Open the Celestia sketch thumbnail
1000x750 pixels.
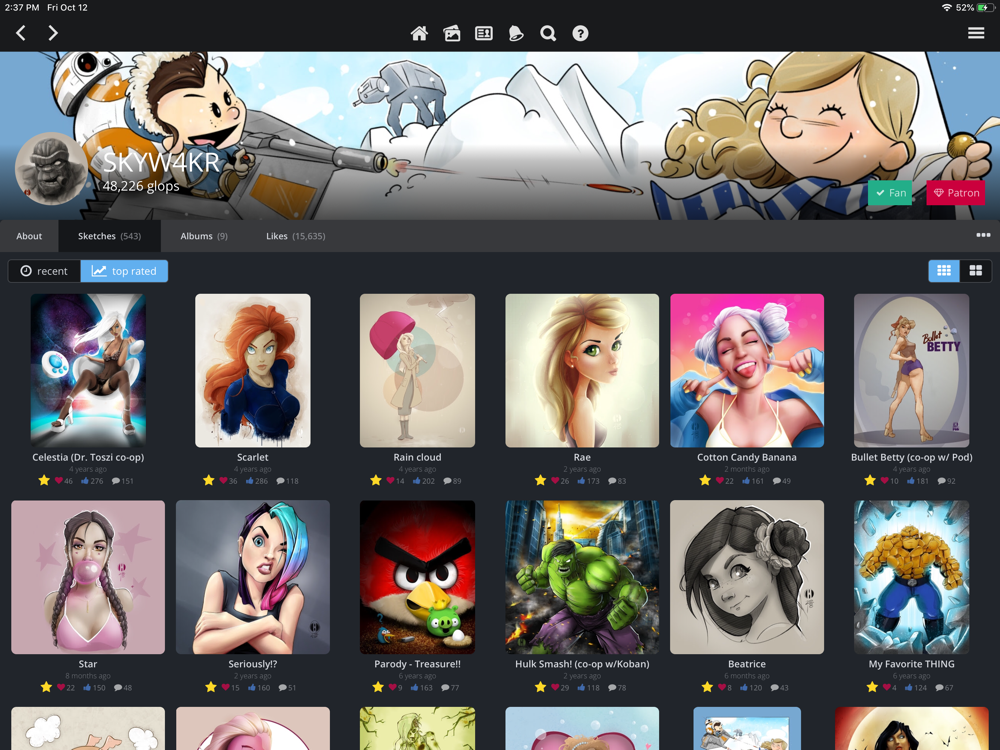[88, 371]
